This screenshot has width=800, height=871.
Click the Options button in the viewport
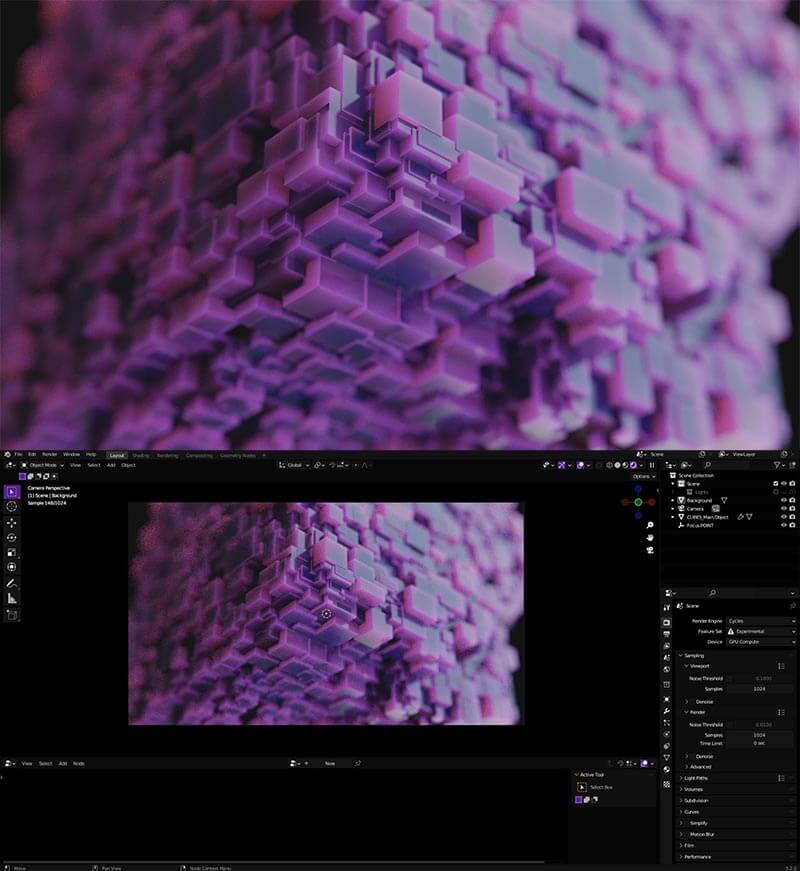point(643,476)
